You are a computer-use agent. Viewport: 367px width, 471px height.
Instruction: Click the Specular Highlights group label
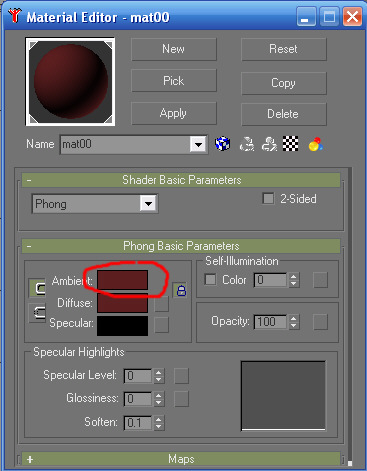[79, 352]
